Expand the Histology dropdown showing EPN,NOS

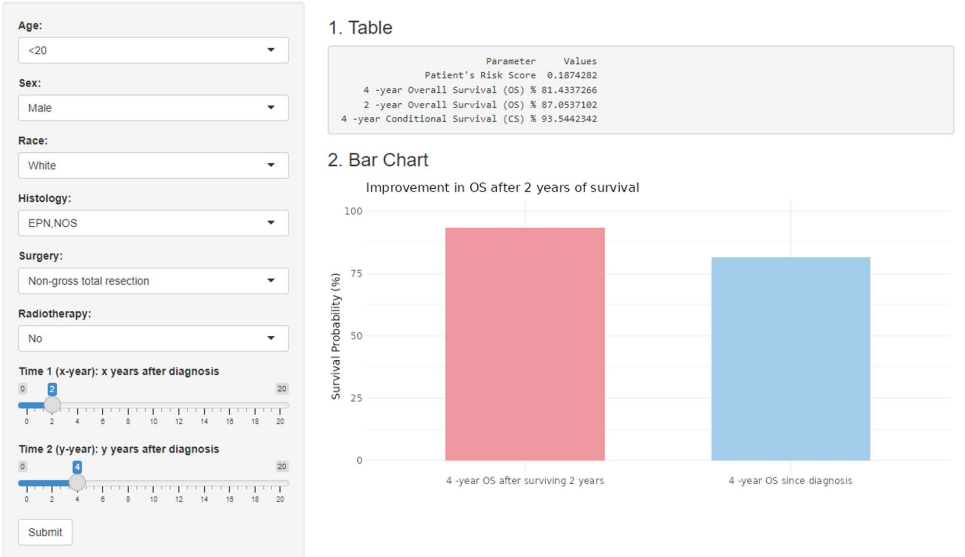tap(153, 223)
